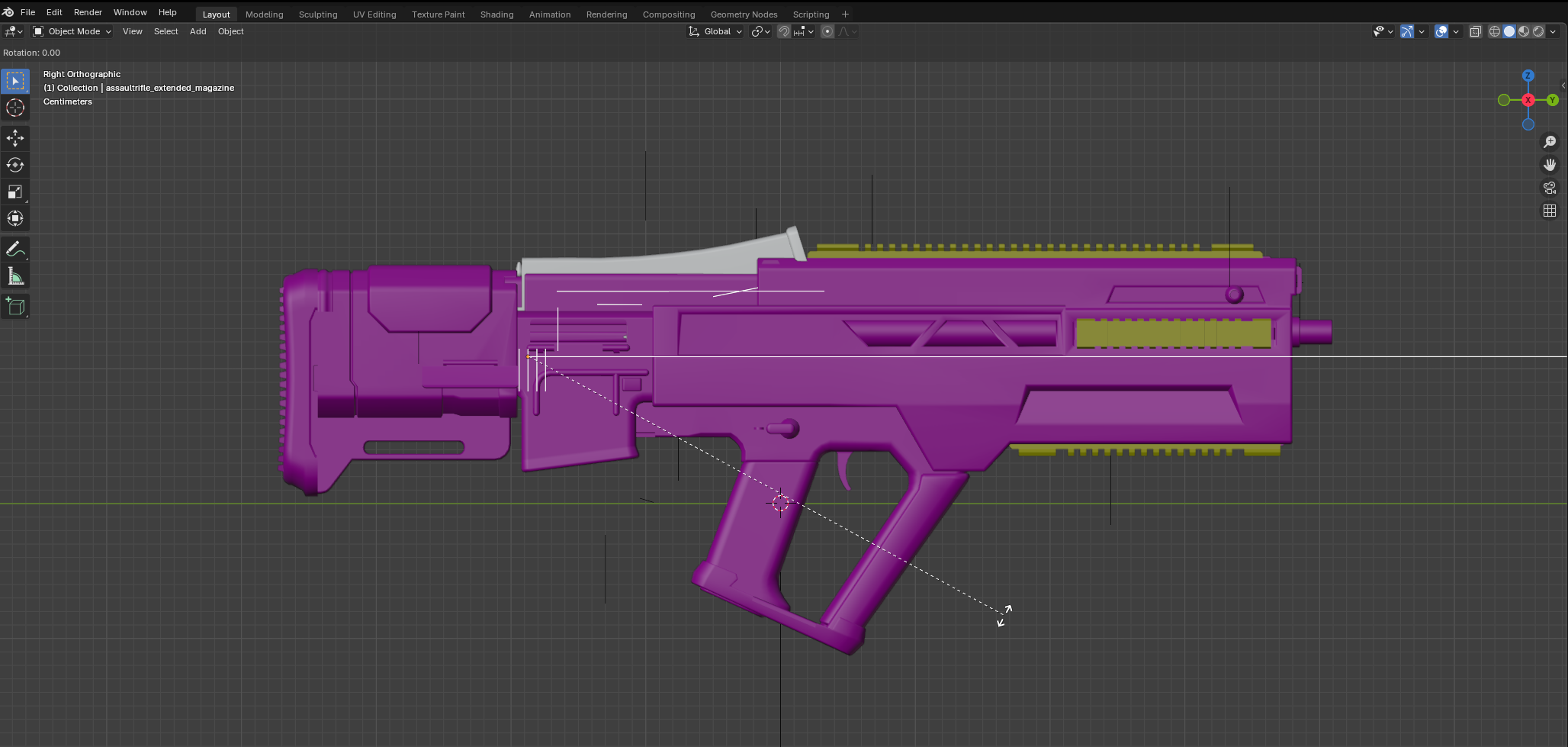Select the Cursor tool in the toolbar
The height and width of the screenshot is (747, 1568).
(15, 108)
